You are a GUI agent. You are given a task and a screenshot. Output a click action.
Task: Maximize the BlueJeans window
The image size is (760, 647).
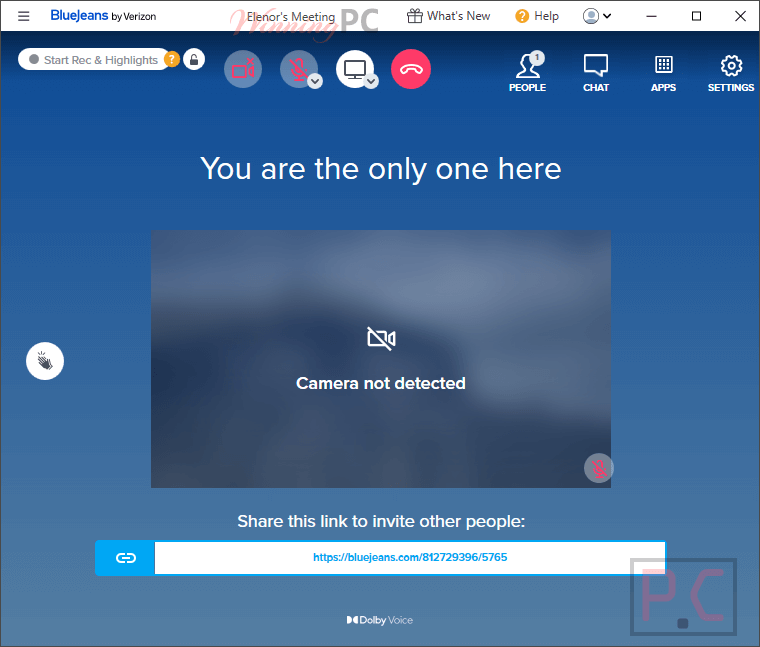pyautogui.click(x=696, y=16)
